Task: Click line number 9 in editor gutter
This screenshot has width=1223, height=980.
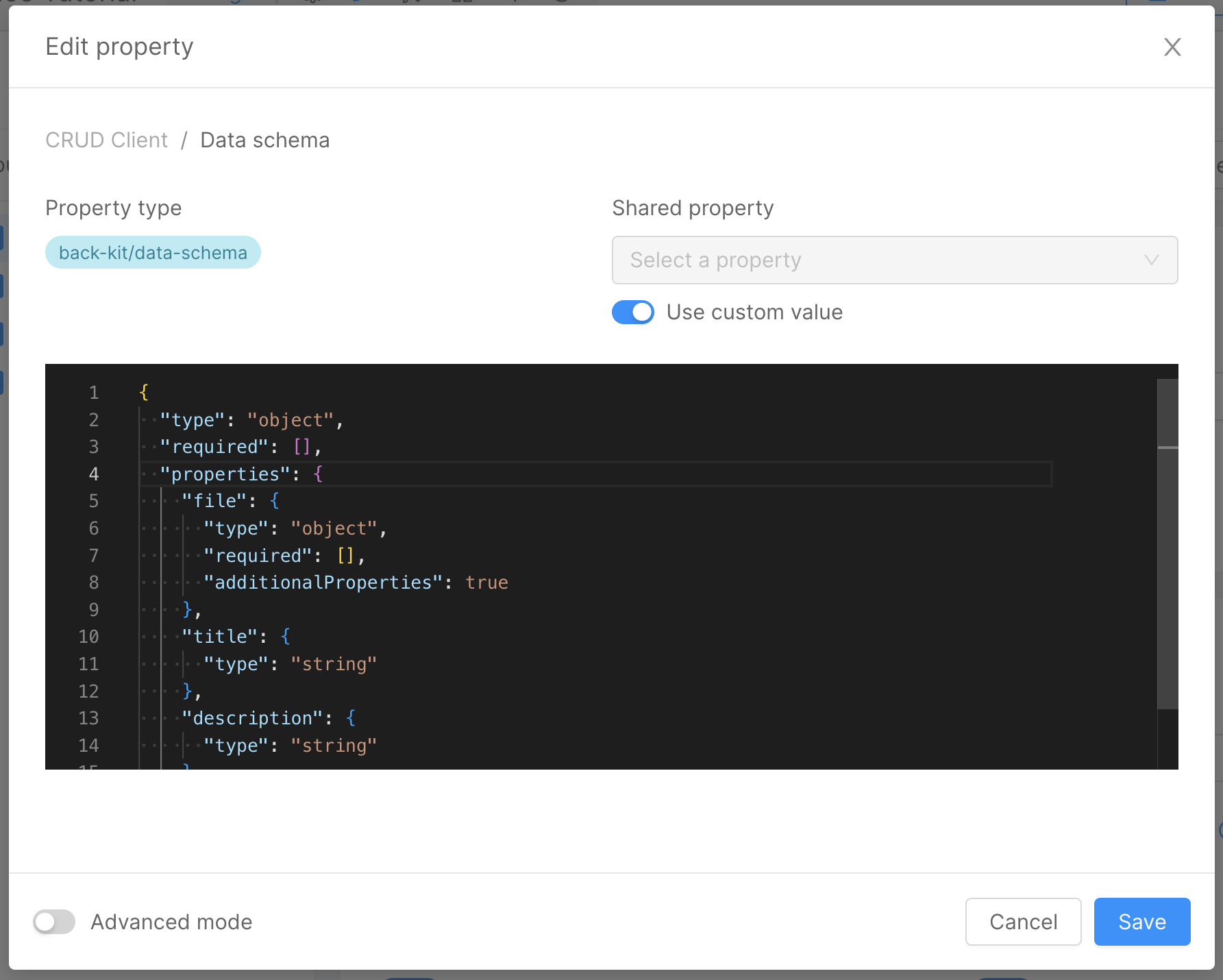Action: tap(94, 610)
